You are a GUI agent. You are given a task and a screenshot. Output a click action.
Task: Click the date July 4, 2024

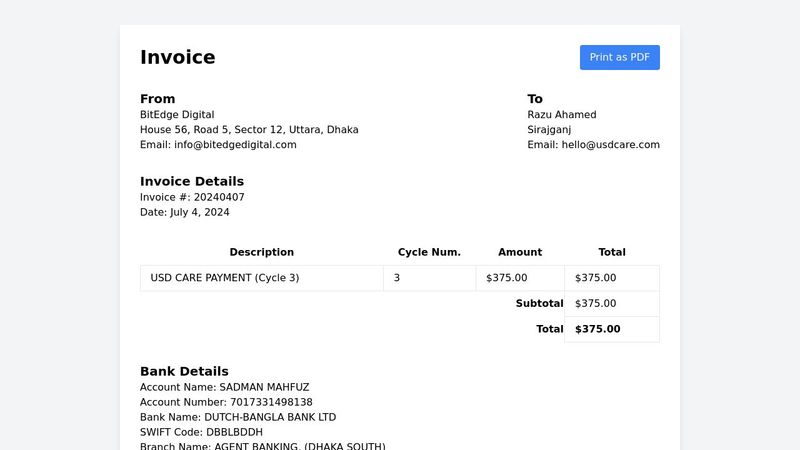(x=199, y=212)
